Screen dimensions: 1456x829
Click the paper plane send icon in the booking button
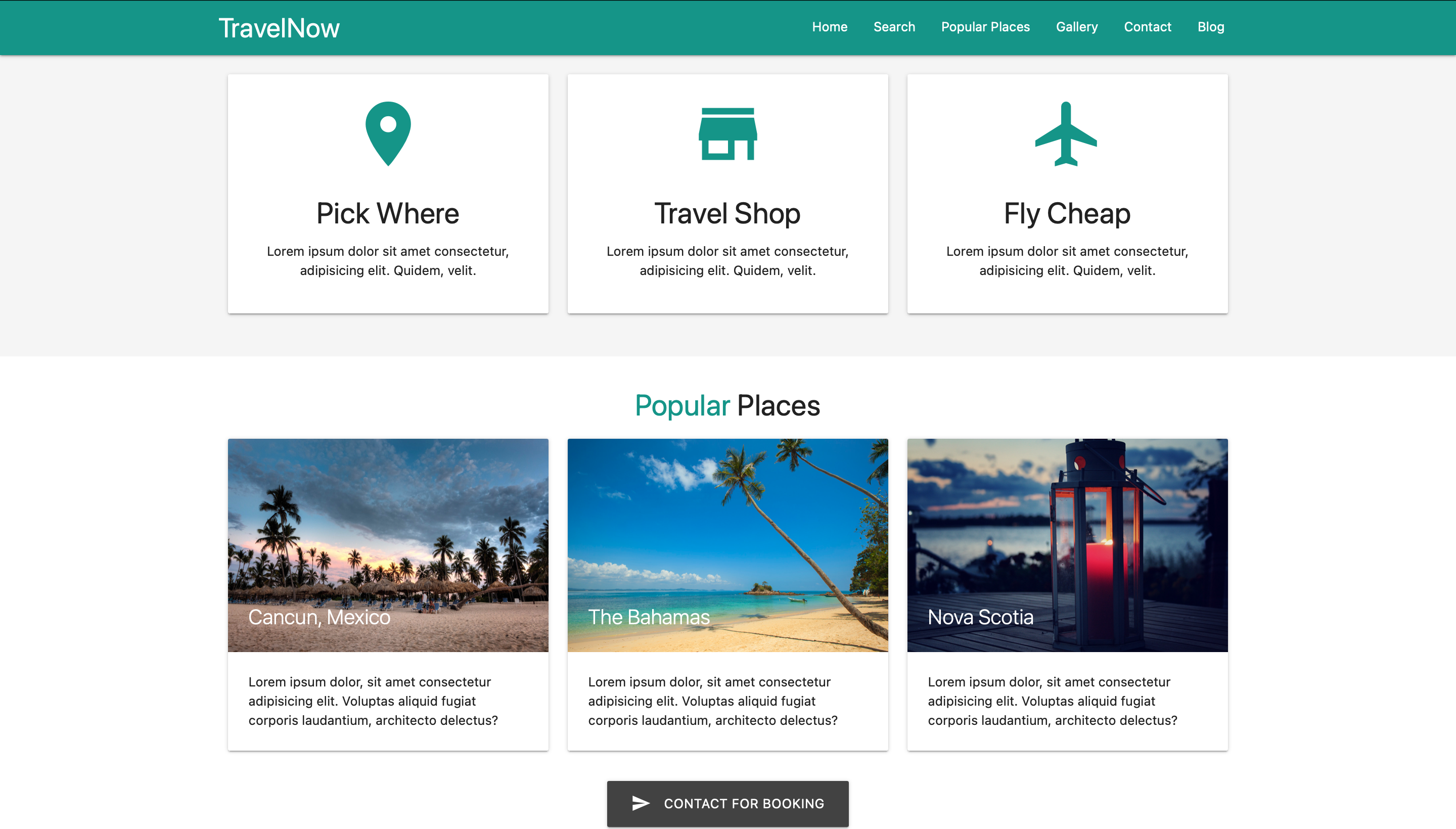(641, 803)
